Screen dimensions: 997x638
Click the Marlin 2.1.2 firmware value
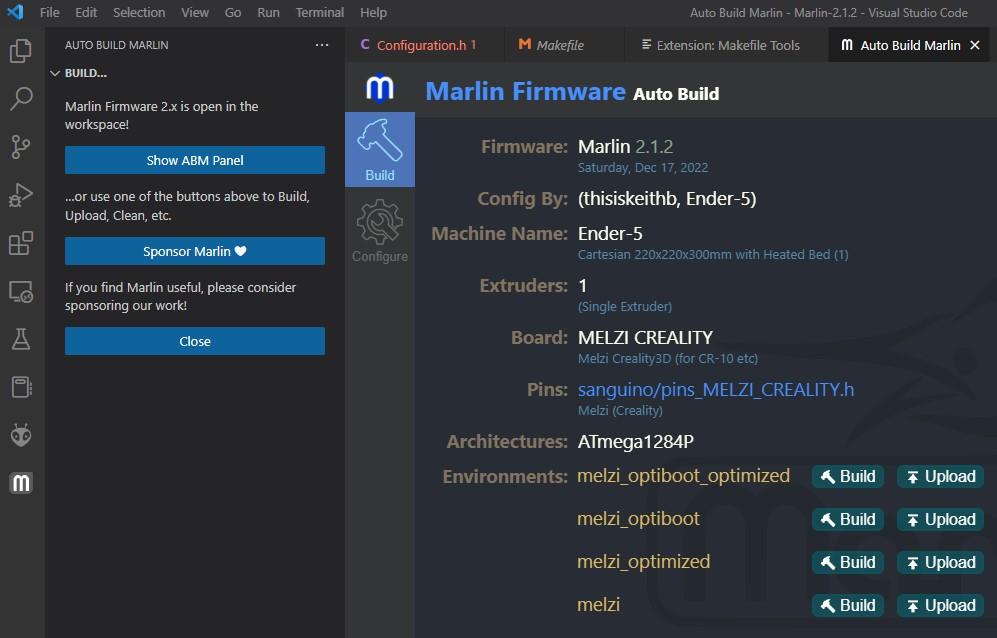pos(625,146)
